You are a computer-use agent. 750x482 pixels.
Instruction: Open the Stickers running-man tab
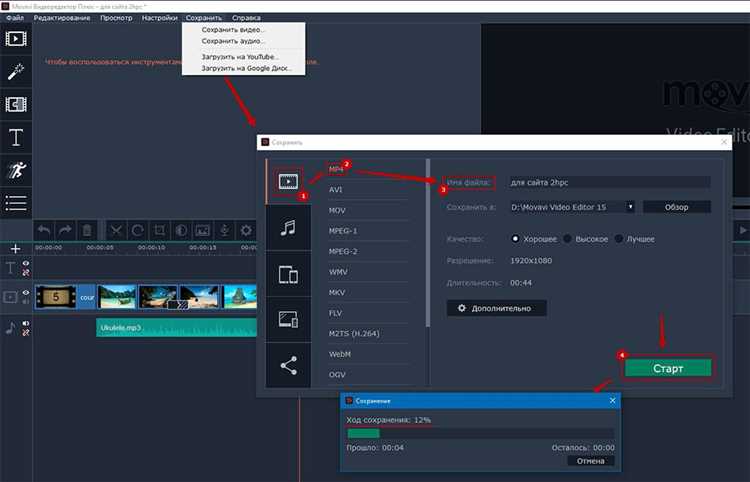click(x=16, y=170)
